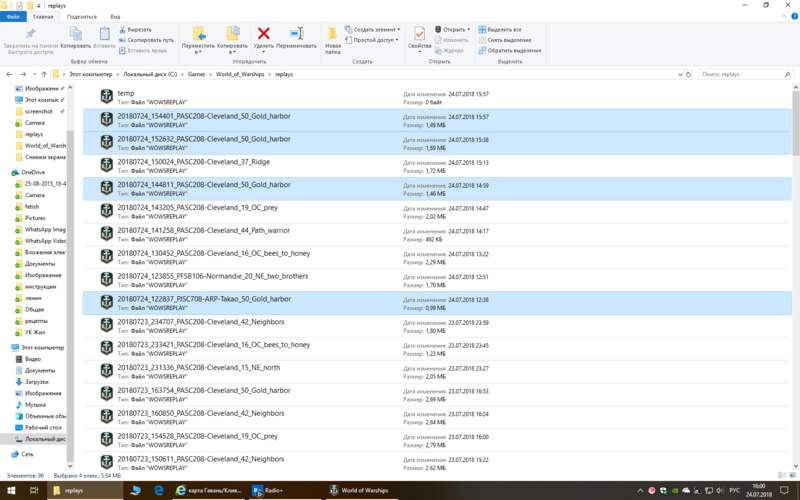Select file 20180724_122837_PJSC708-ARP-Takao_50_Gold_harbor

(x=437, y=303)
